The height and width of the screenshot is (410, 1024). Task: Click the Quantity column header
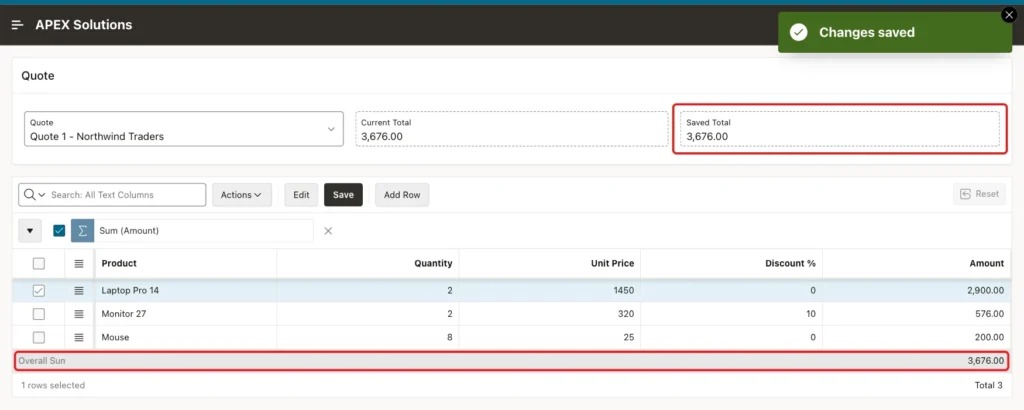(x=368, y=264)
